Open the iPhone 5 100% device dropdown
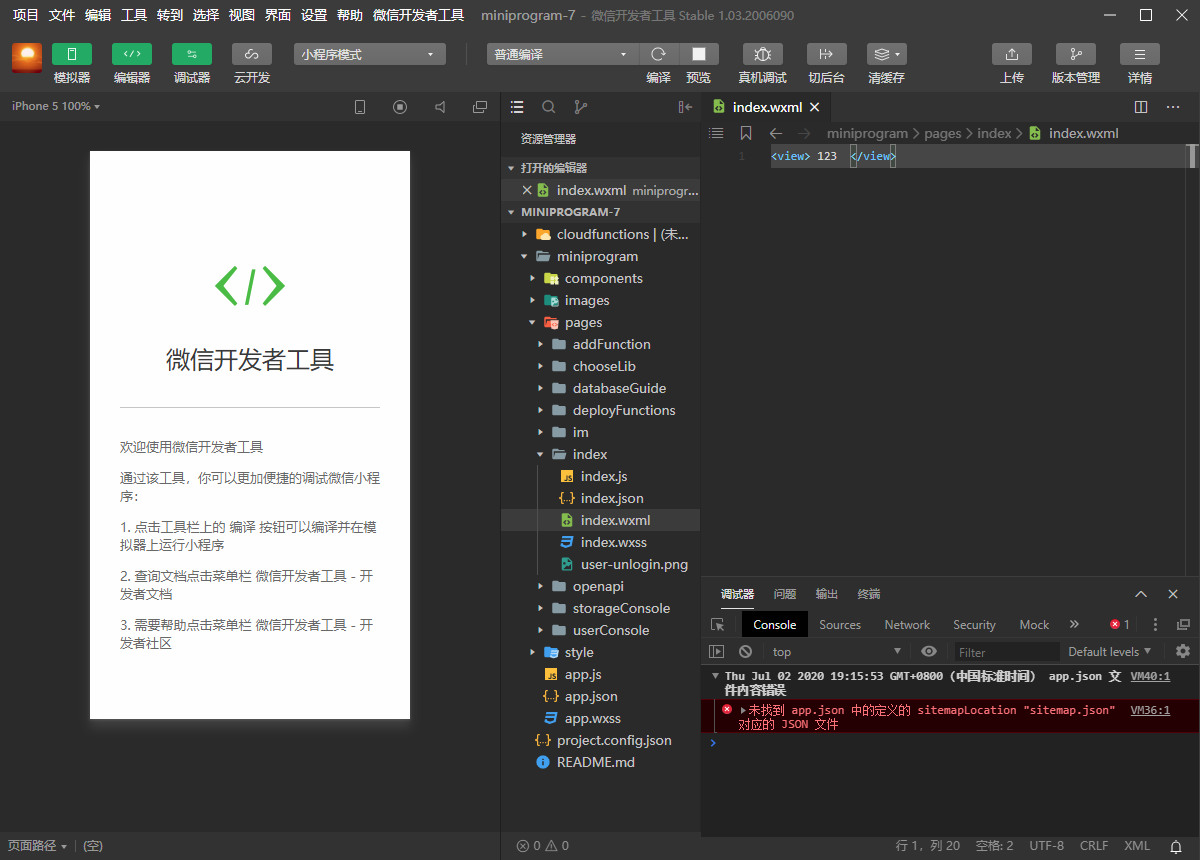Viewport: 1200px width, 860px height. click(x=56, y=106)
